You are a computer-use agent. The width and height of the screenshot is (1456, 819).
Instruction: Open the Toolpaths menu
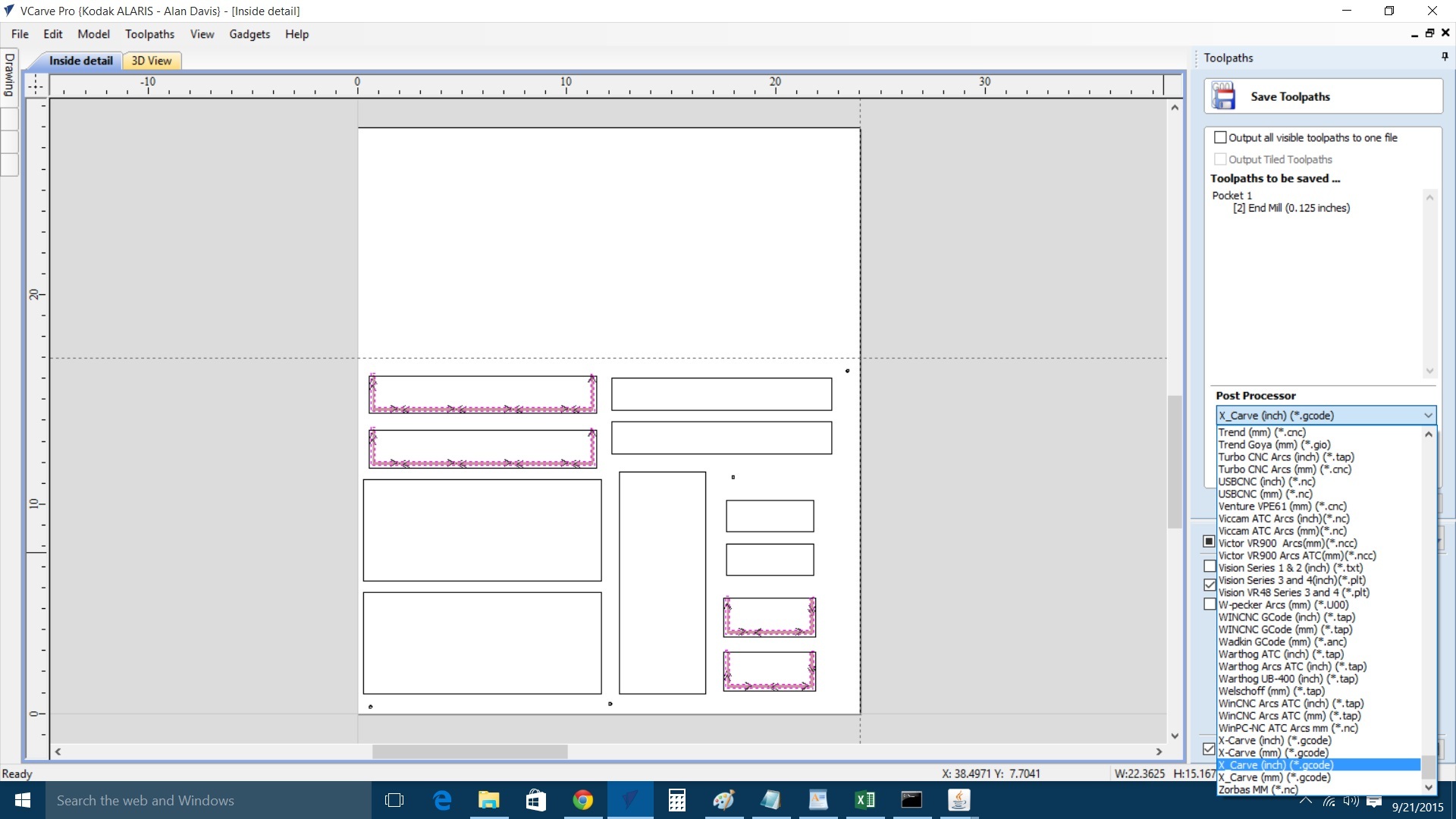149,34
